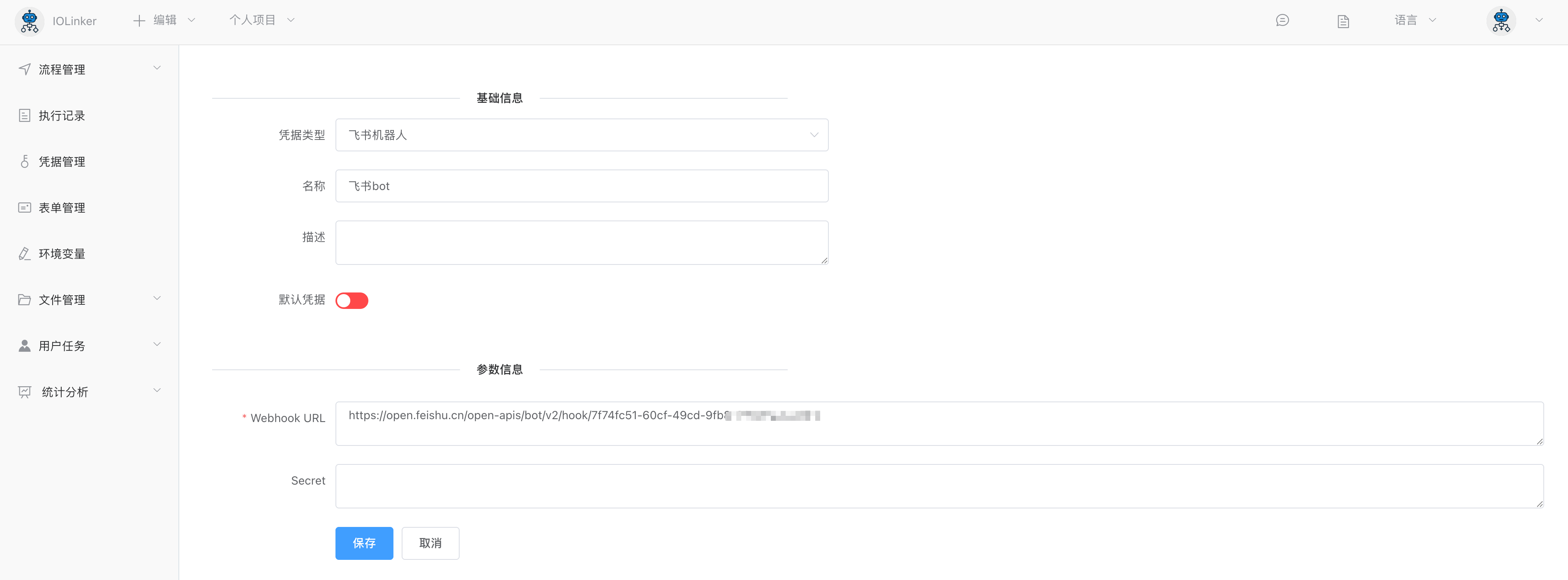Click the plus icon next to 编辑

[139, 21]
